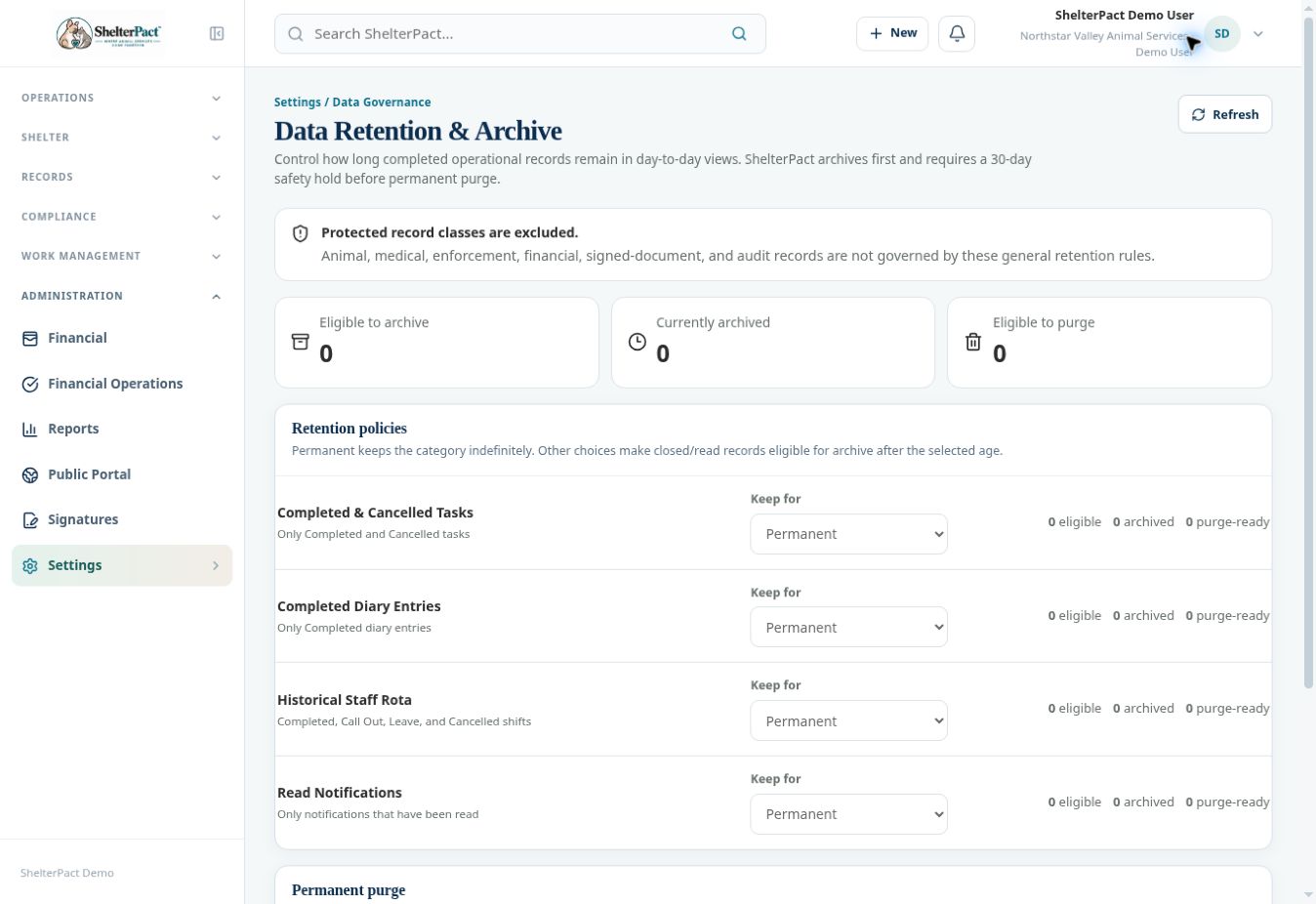
Task: Click the SD user avatar
Action: pyautogui.click(x=1221, y=34)
